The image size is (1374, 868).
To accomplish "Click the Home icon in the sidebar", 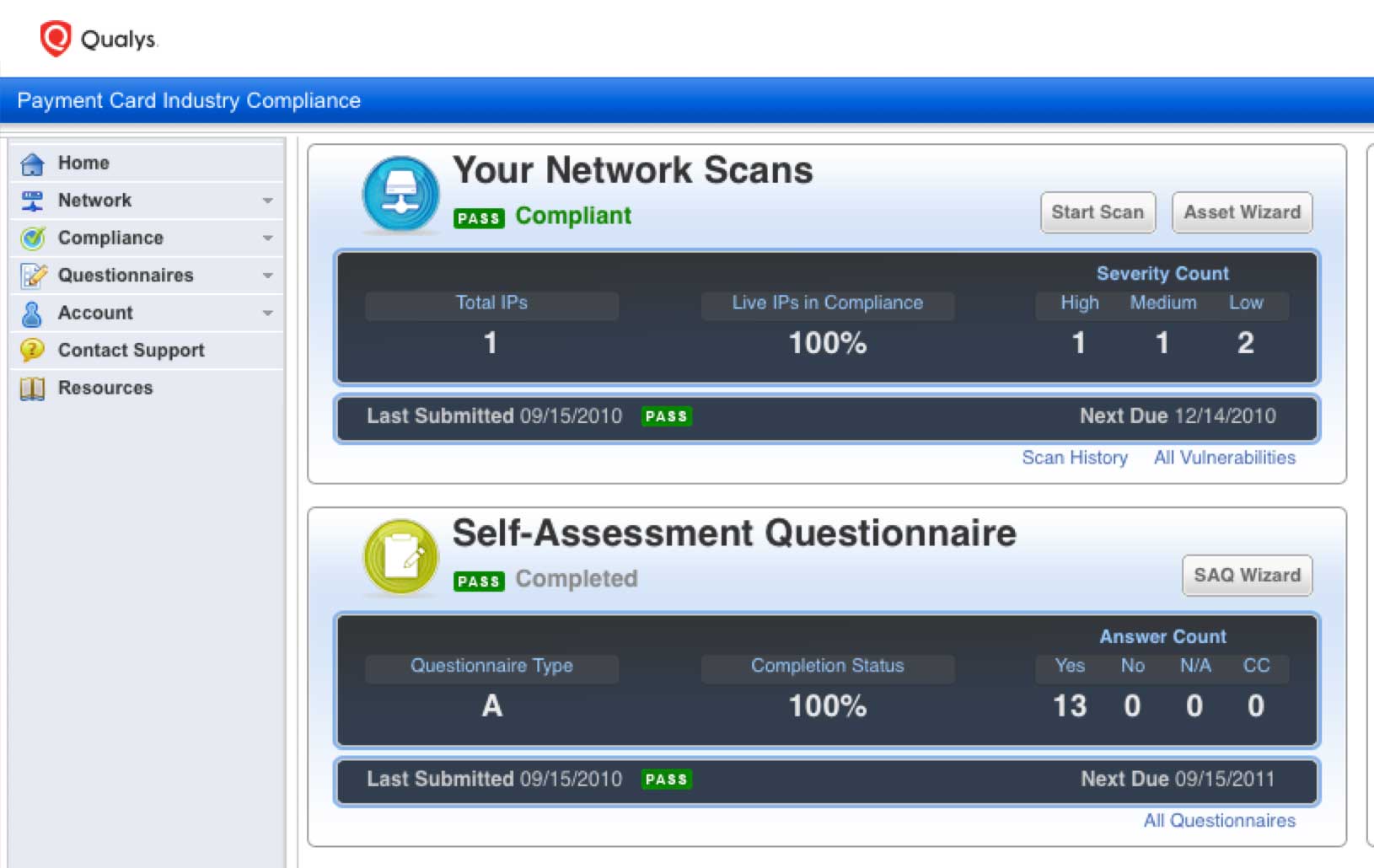I will (x=32, y=162).
